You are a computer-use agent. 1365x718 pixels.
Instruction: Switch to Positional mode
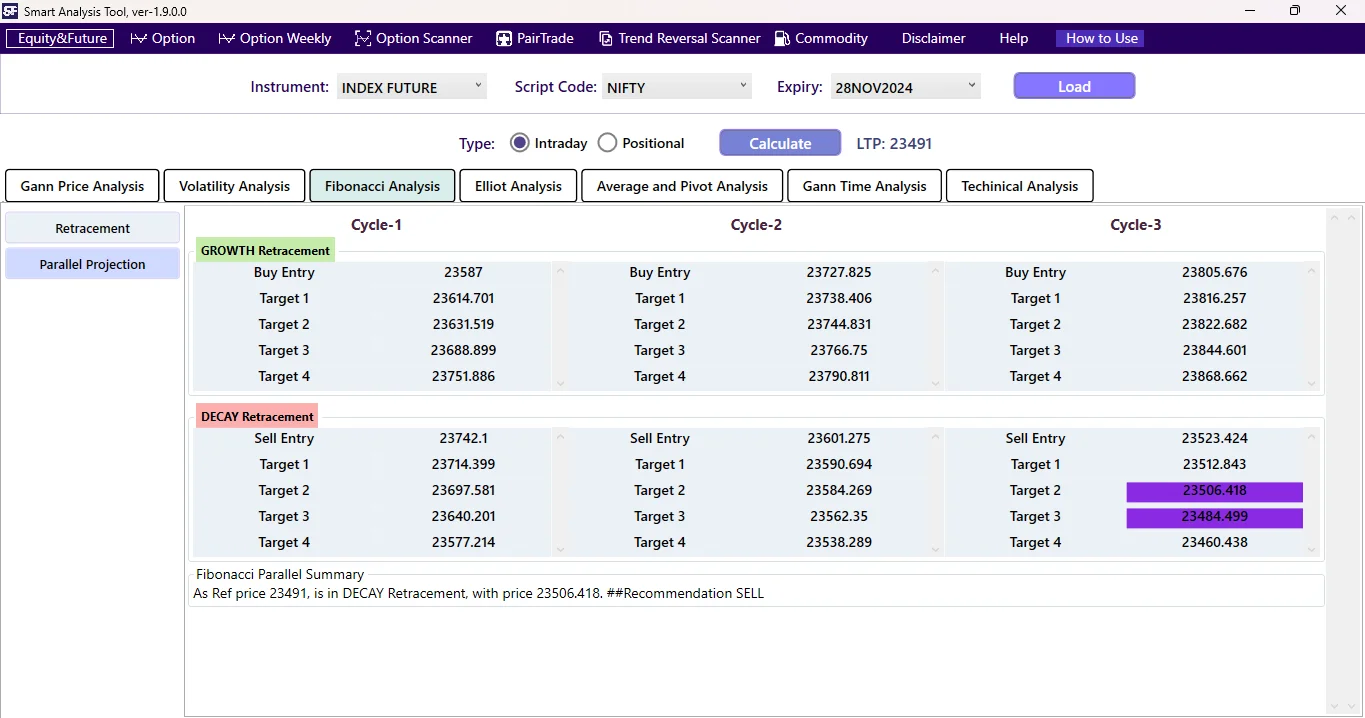pos(607,142)
